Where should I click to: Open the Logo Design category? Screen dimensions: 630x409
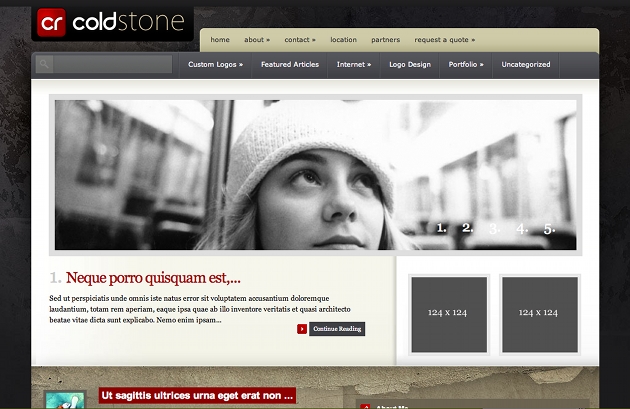coord(409,65)
